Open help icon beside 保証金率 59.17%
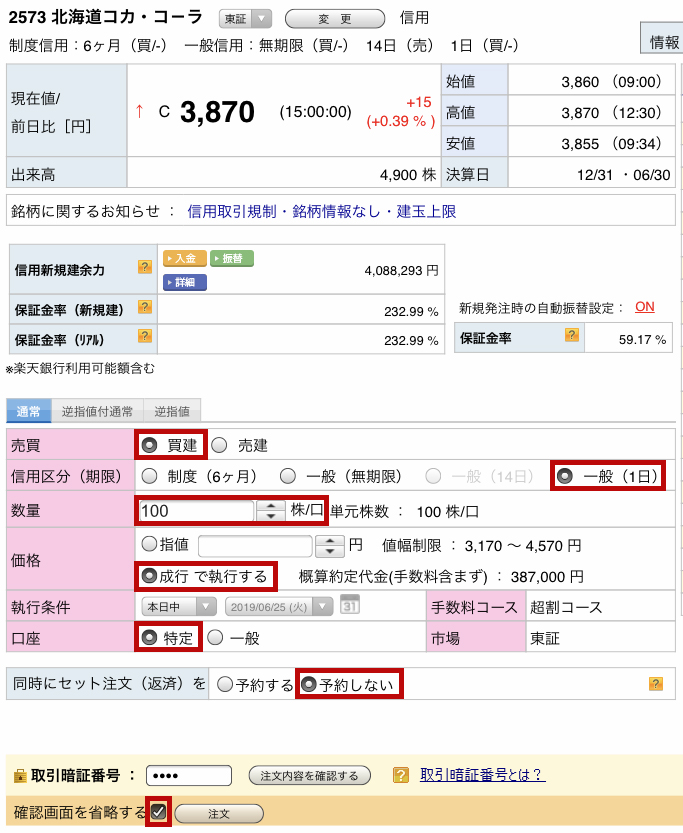 pos(571,335)
